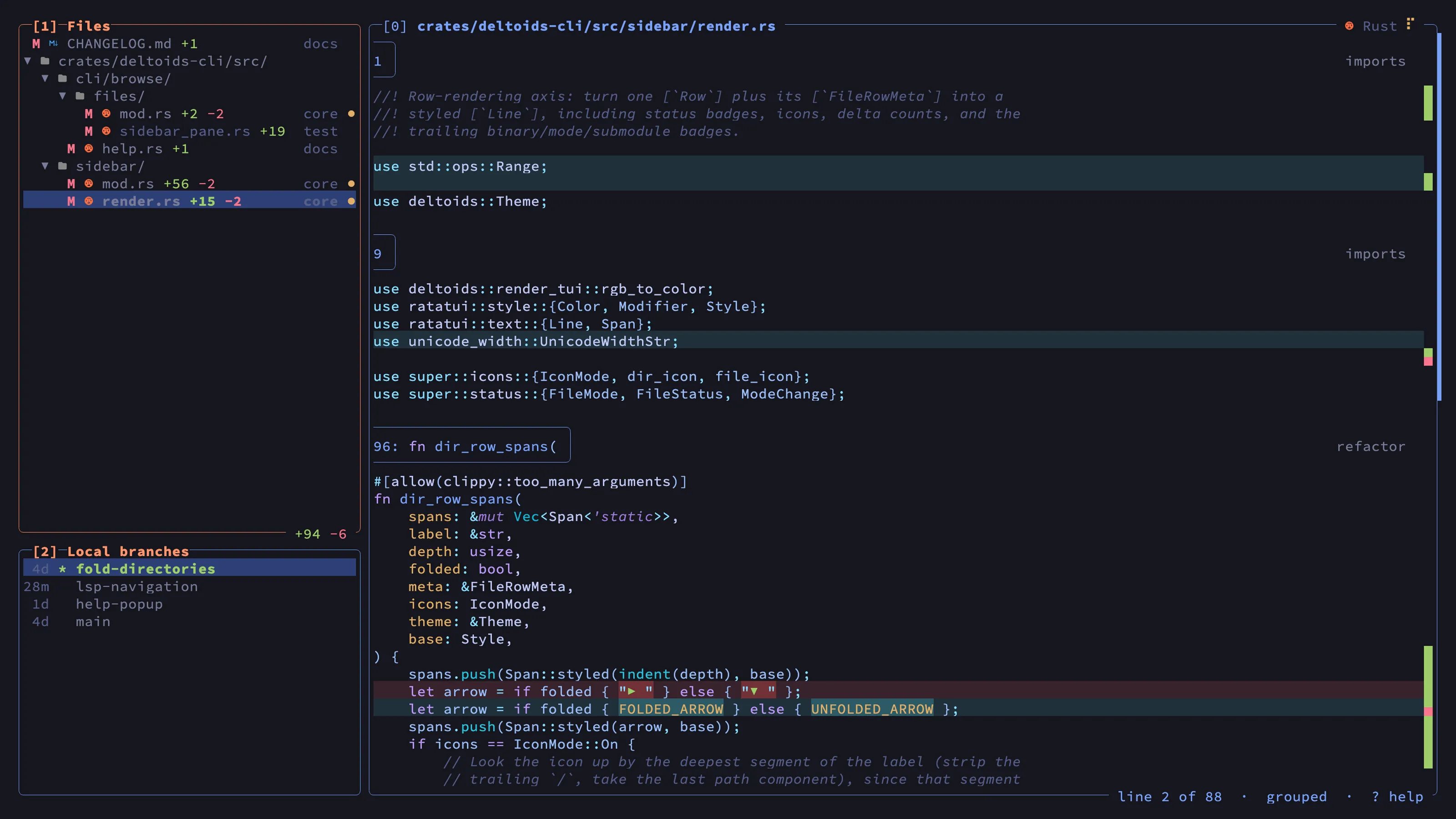
Task: Focus the [1] Files pane title
Action: [x=71, y=26]
